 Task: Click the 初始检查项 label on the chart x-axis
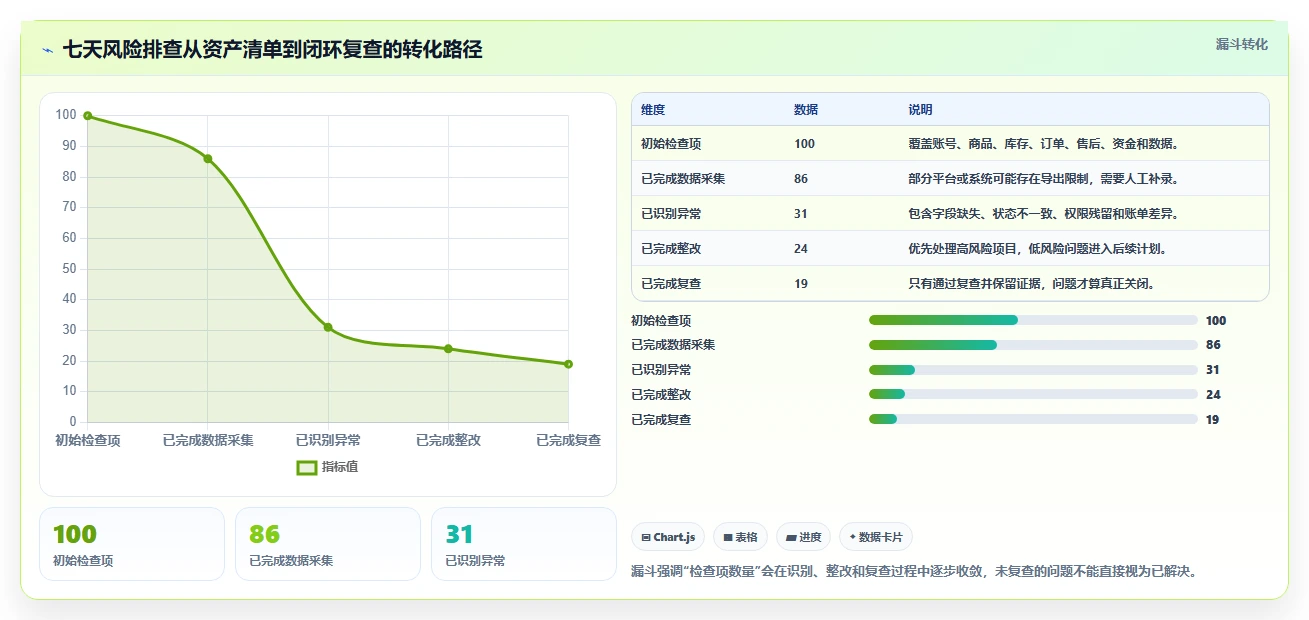(88, 440)
